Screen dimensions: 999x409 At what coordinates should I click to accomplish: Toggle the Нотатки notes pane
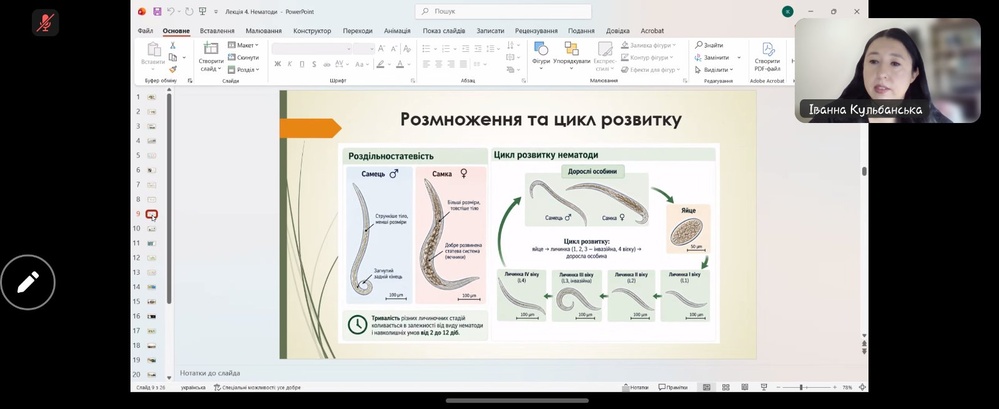[x=635, y=387]
